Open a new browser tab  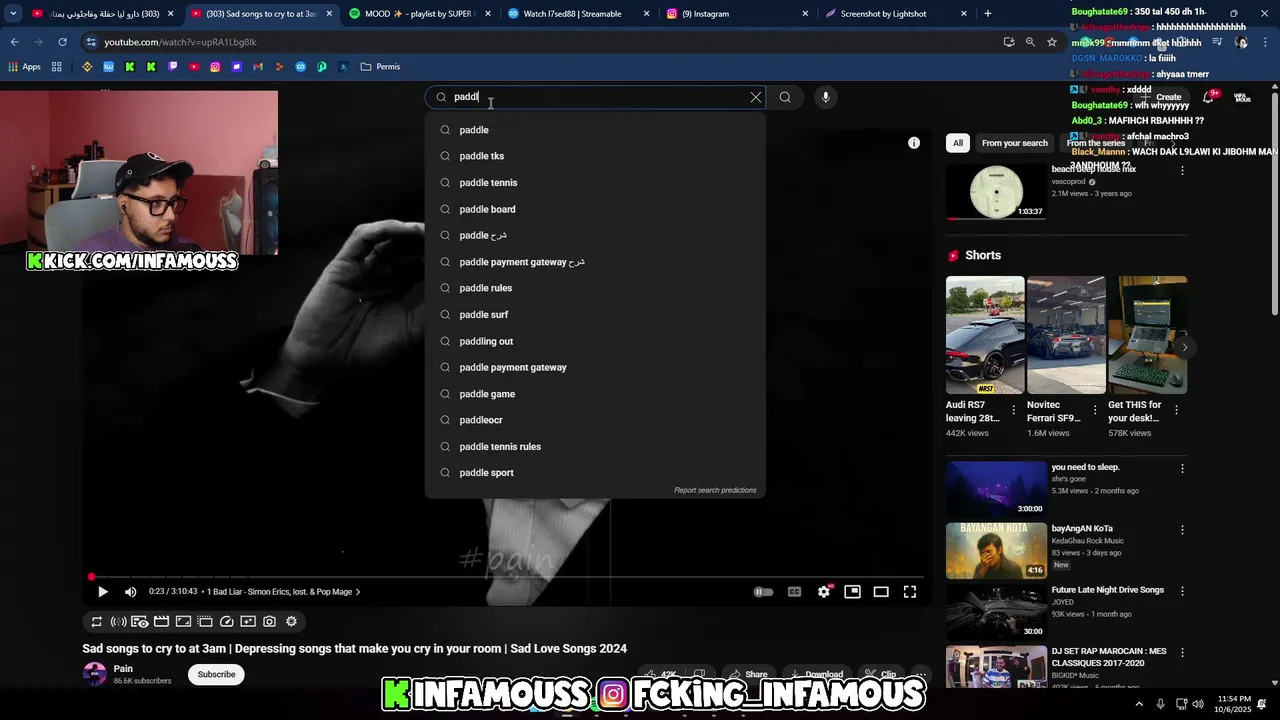[987, 14]
